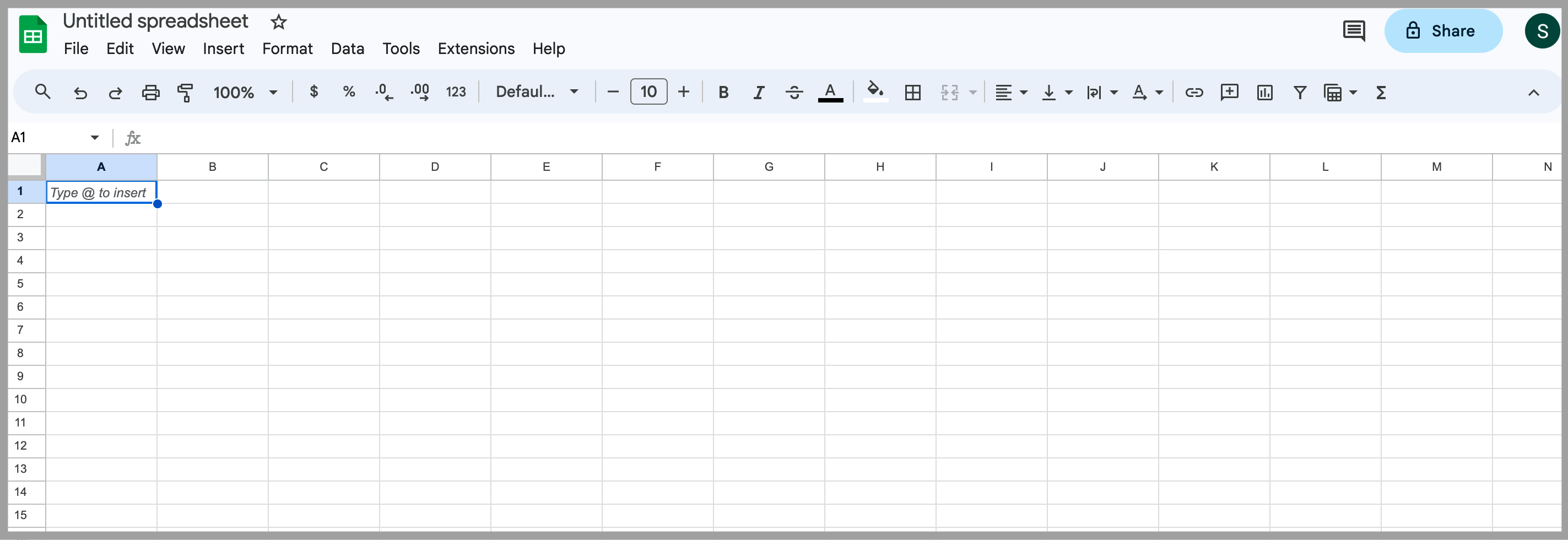Image resolution: width=1568 pixels, height=540 pixels.
Task: Open the horizontal align dropdown
Action: (x=1010, y=93)
